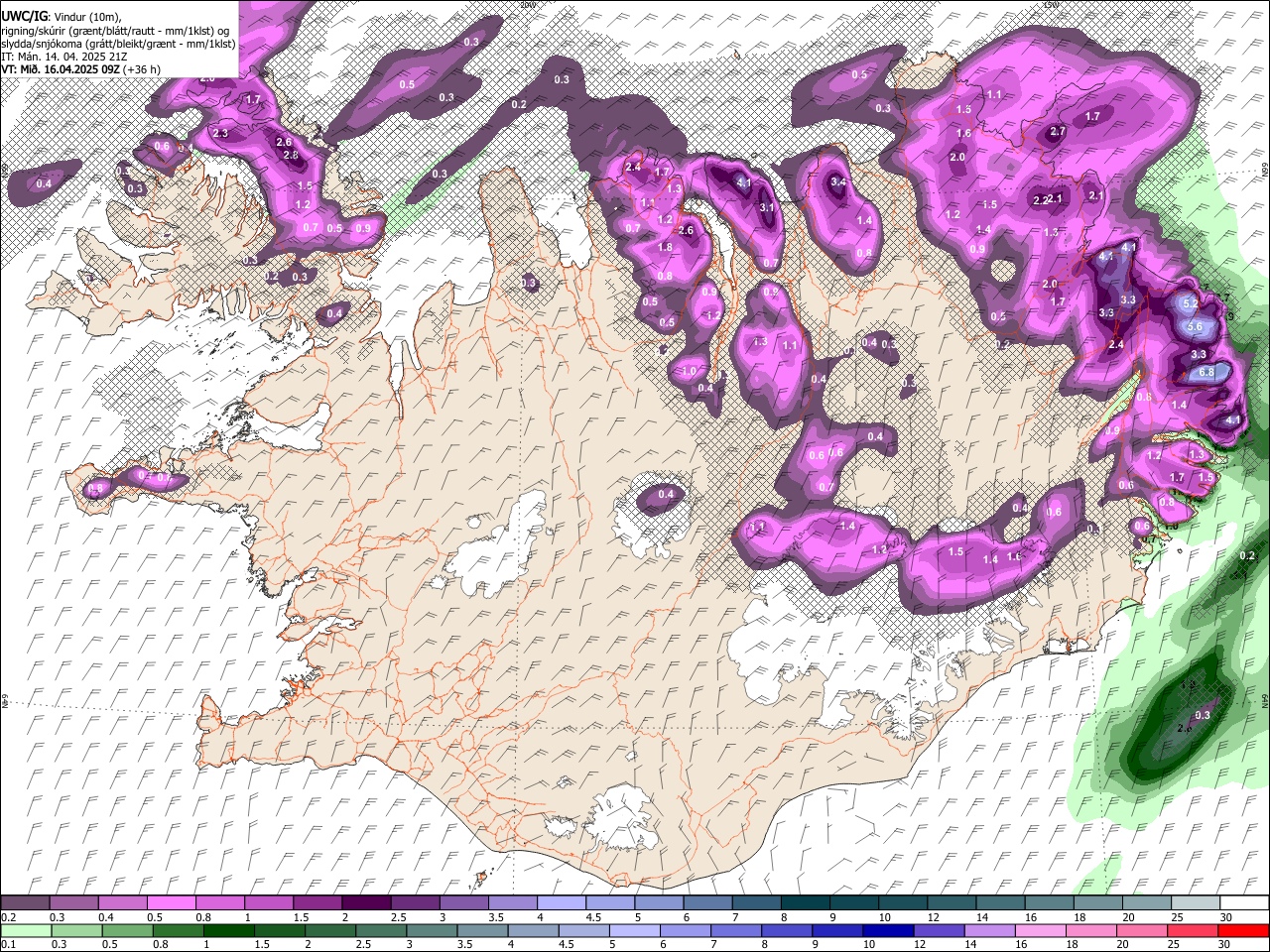1270x952 pixels.
Task: Pick the darkest purple 2 swatch, top legend row
Action: (x=365, y=902)
